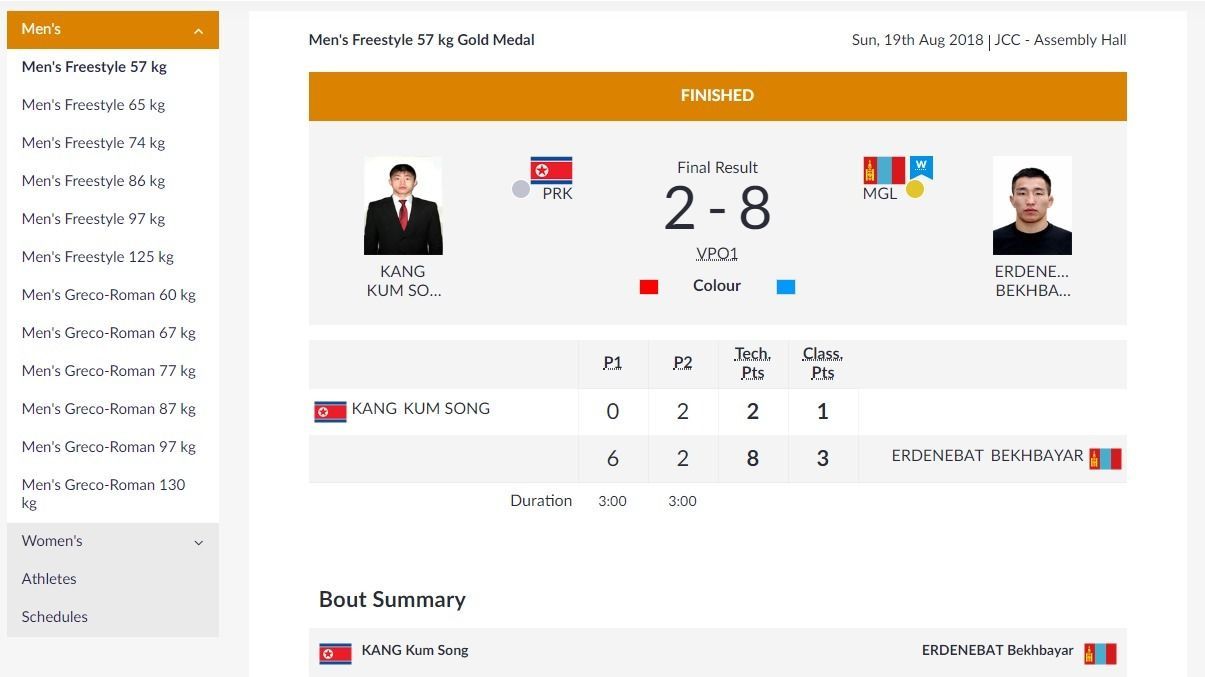Open the Schedules link

coord(54,617)
